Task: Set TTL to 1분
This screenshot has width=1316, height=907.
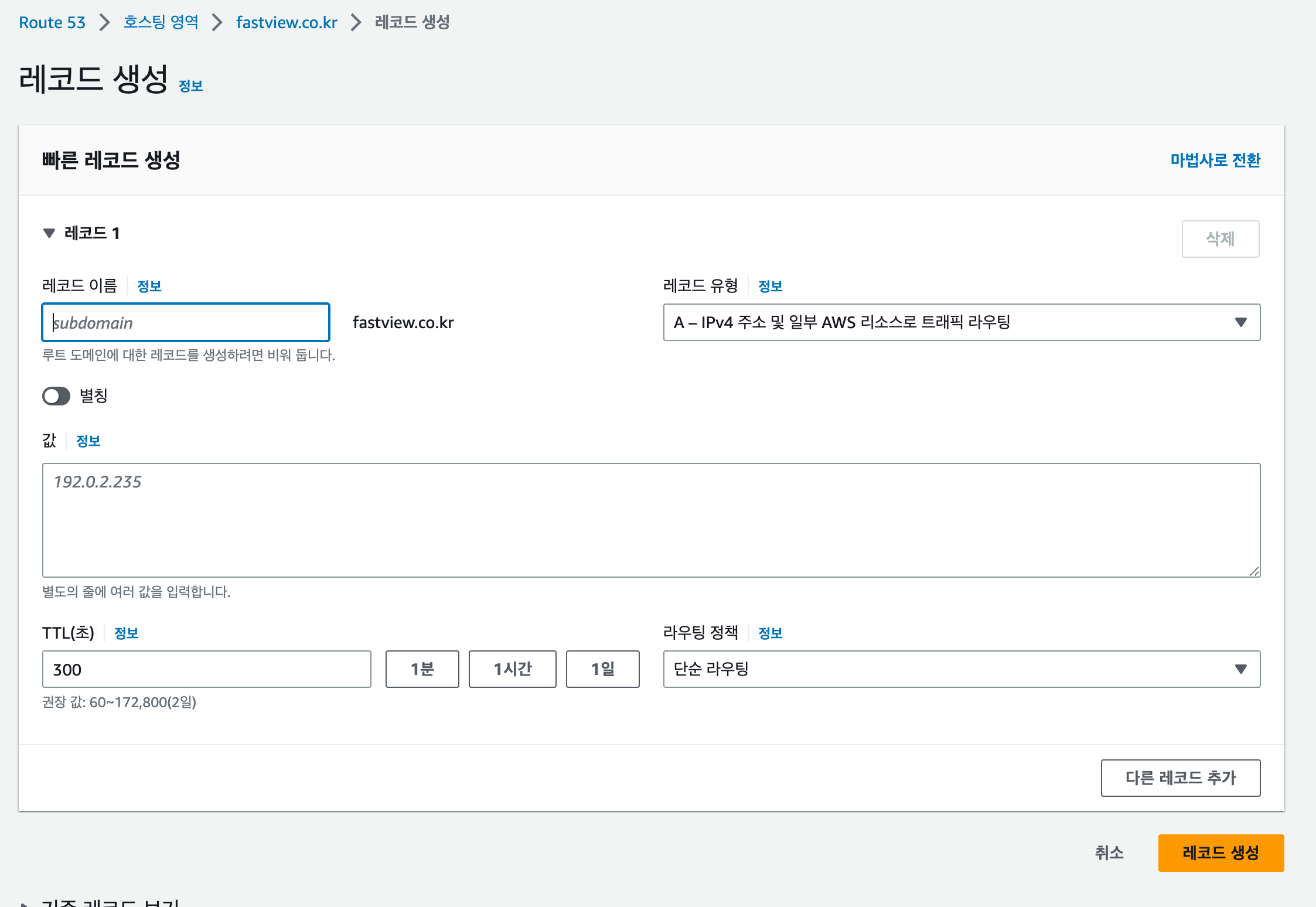Action: [x=422, y=669]
